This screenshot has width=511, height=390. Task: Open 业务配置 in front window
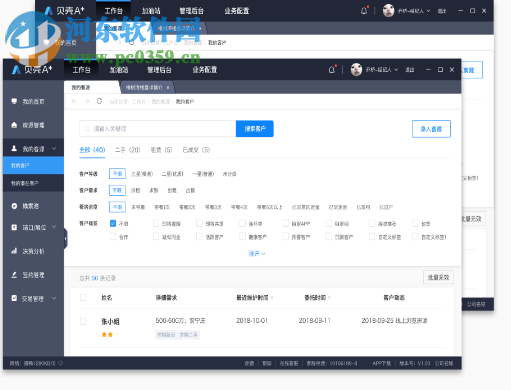pos(205,70)
